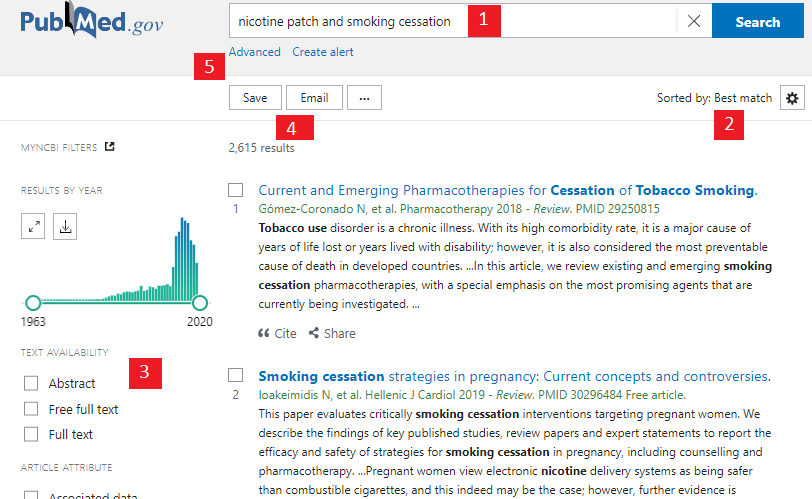Select the first result's checkbox

(x=236, y=190)
